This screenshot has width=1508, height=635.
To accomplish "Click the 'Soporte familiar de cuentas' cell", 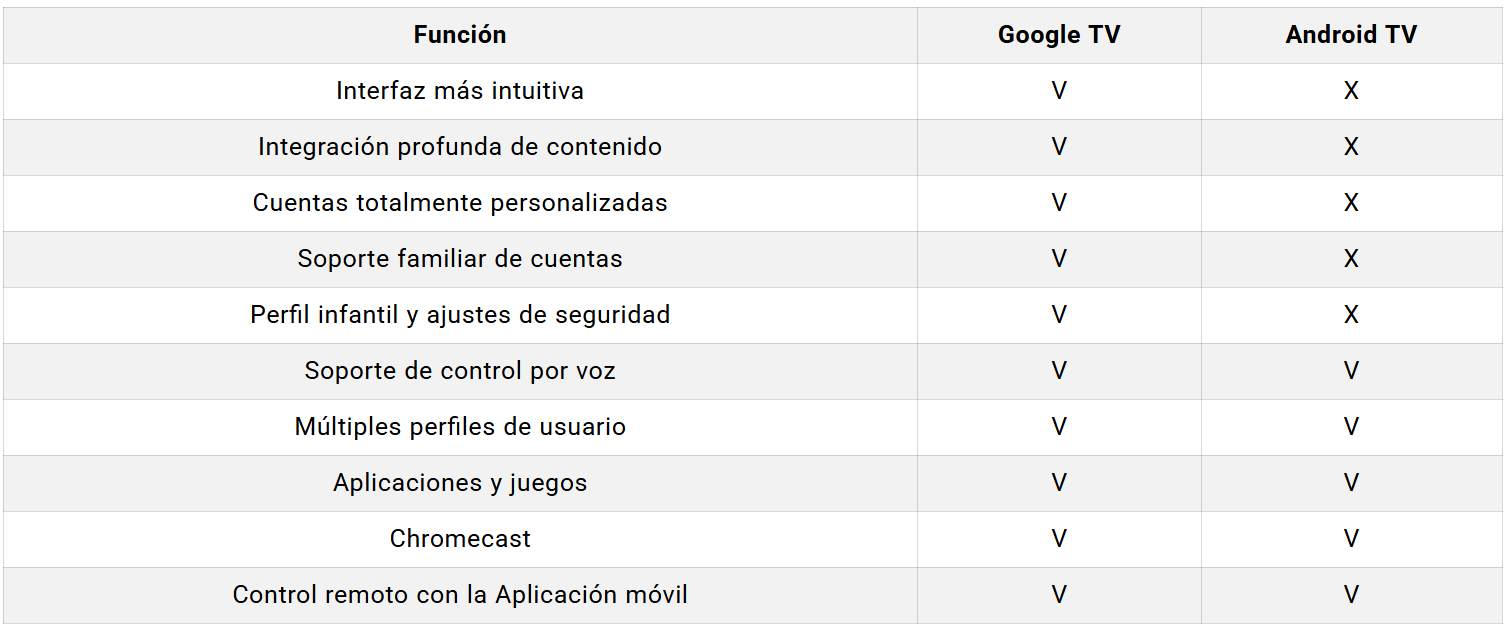I will click(460, 259).
